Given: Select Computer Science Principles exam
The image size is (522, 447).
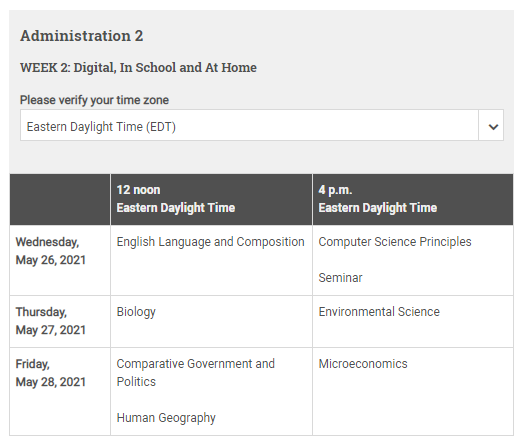Looking at the screenshot, I should 395,242.
